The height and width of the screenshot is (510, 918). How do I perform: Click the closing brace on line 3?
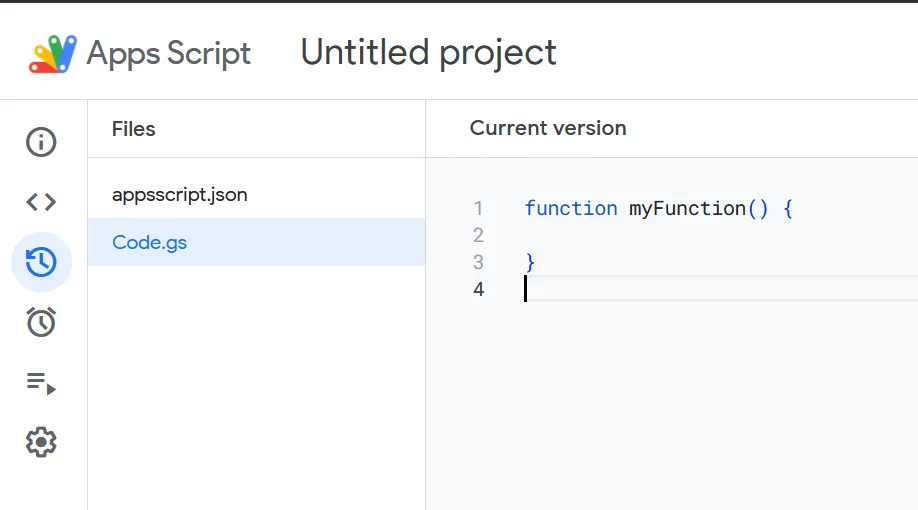(x=530, y=262)
